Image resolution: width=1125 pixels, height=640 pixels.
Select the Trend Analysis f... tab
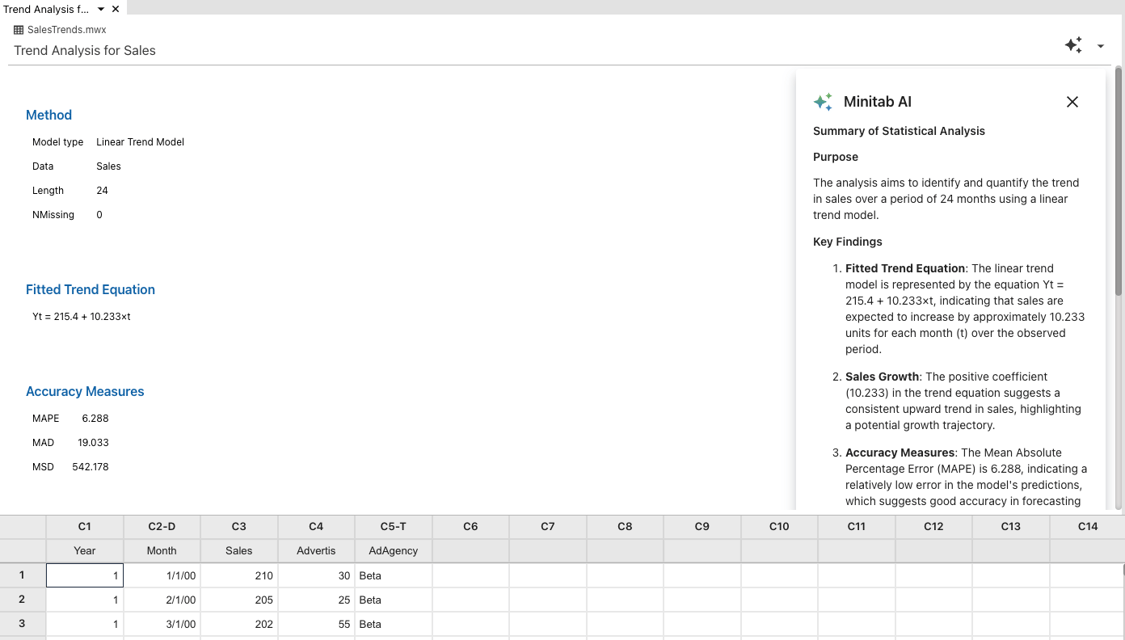click(x=50, y=8)
